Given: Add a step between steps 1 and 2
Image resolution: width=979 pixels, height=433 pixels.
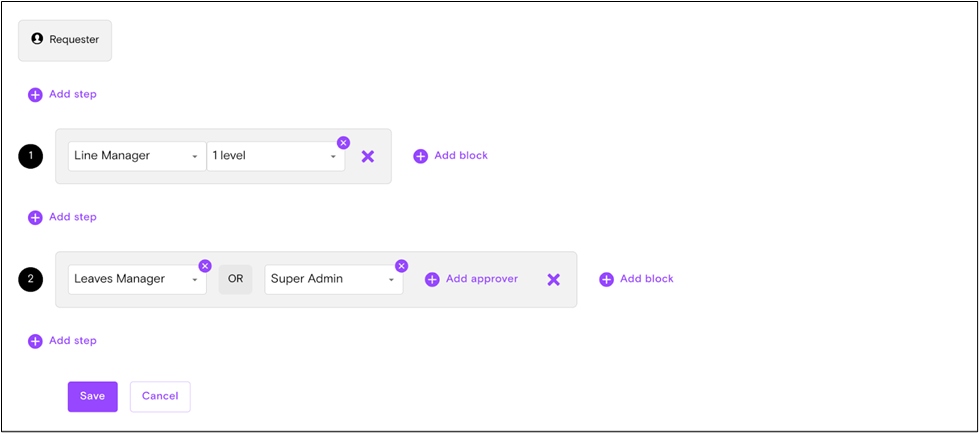Looking at the screenshot, I should (x=63, y=217).
